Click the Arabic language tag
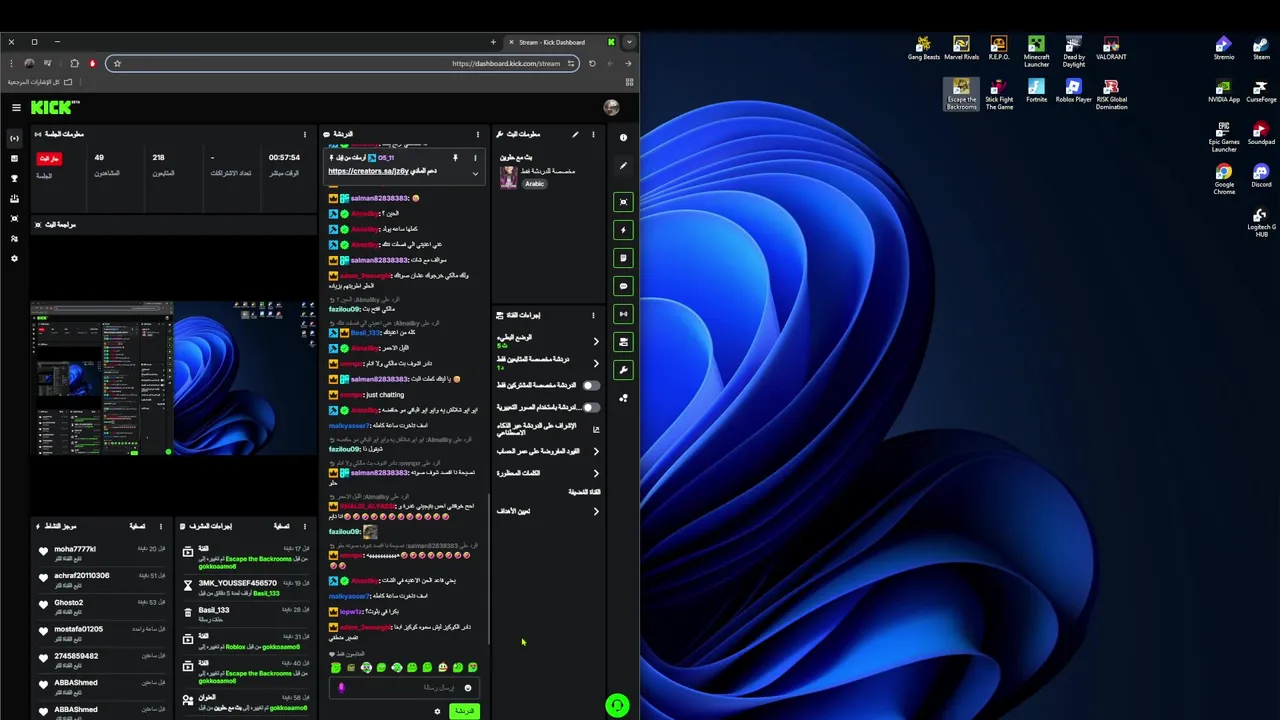1280x720 pixels. [535, 184]
